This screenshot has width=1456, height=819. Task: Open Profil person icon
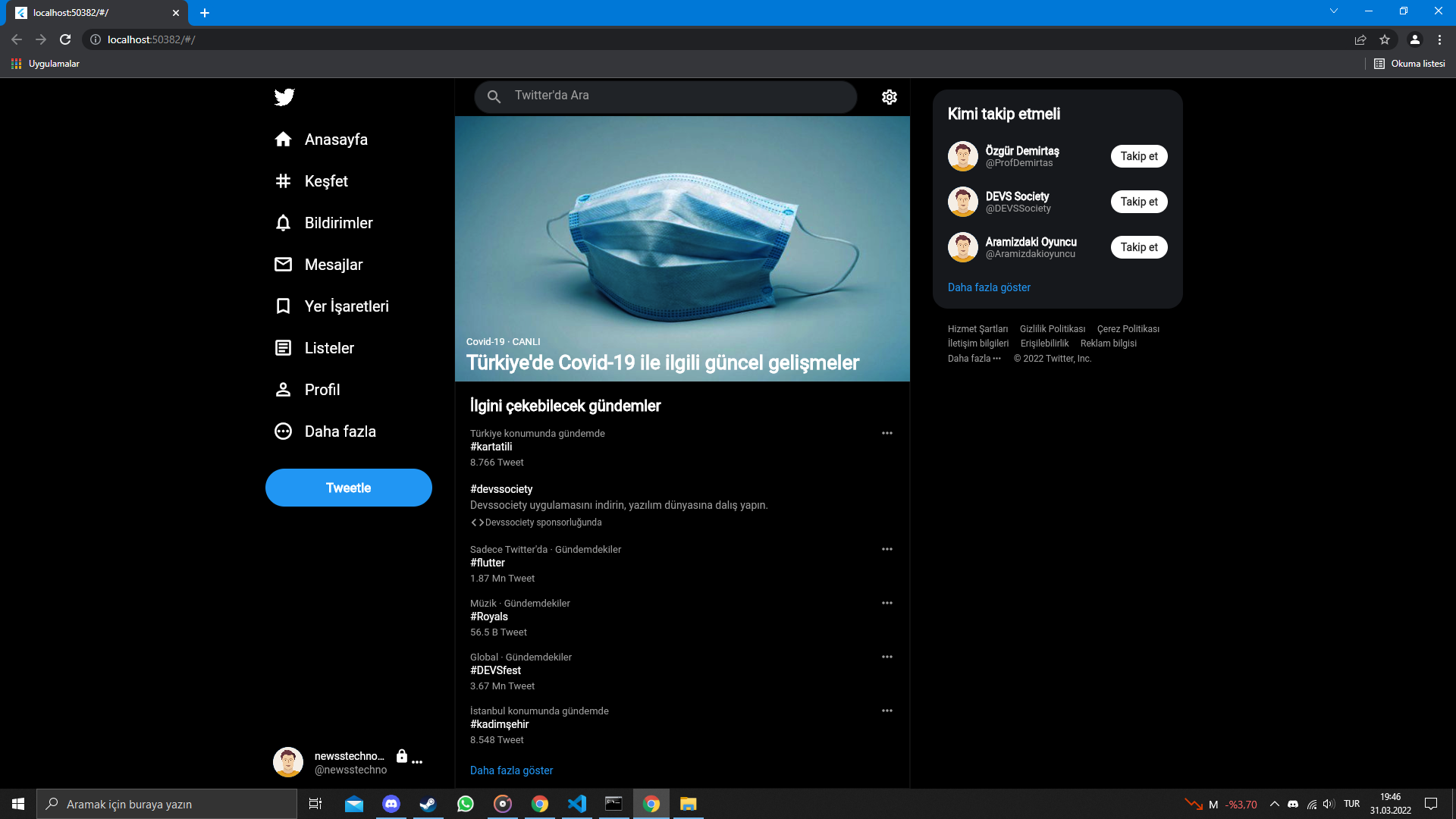pyautogui.click(x=283, y=390)
